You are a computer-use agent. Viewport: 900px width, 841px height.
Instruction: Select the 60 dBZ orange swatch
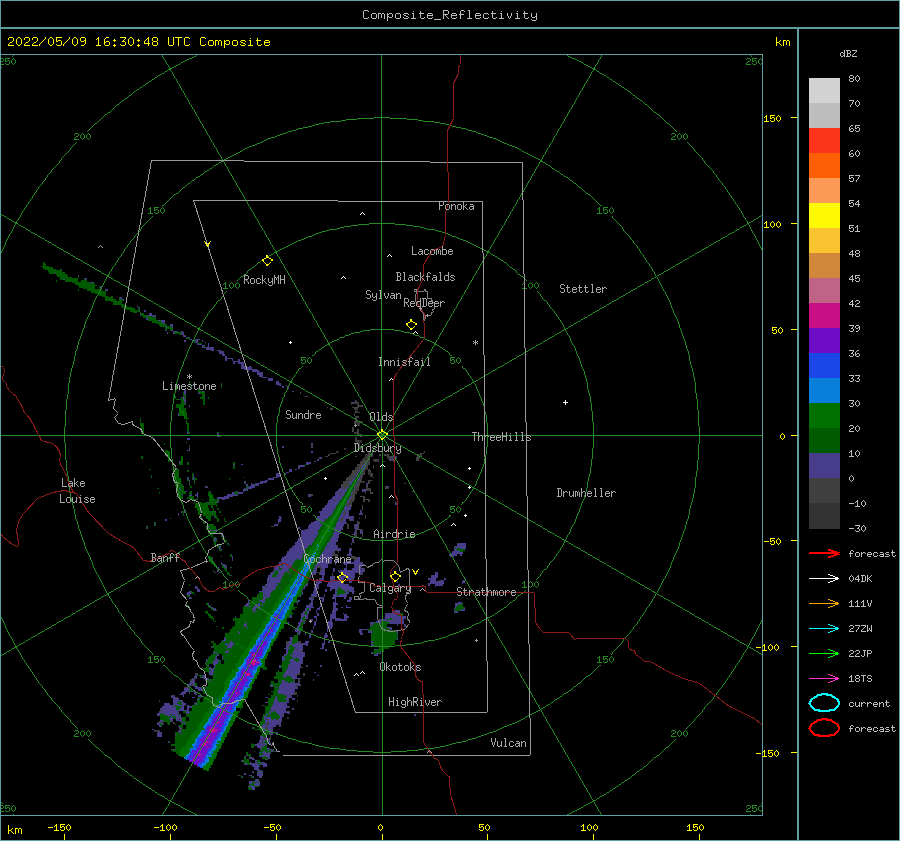point(824,165)
